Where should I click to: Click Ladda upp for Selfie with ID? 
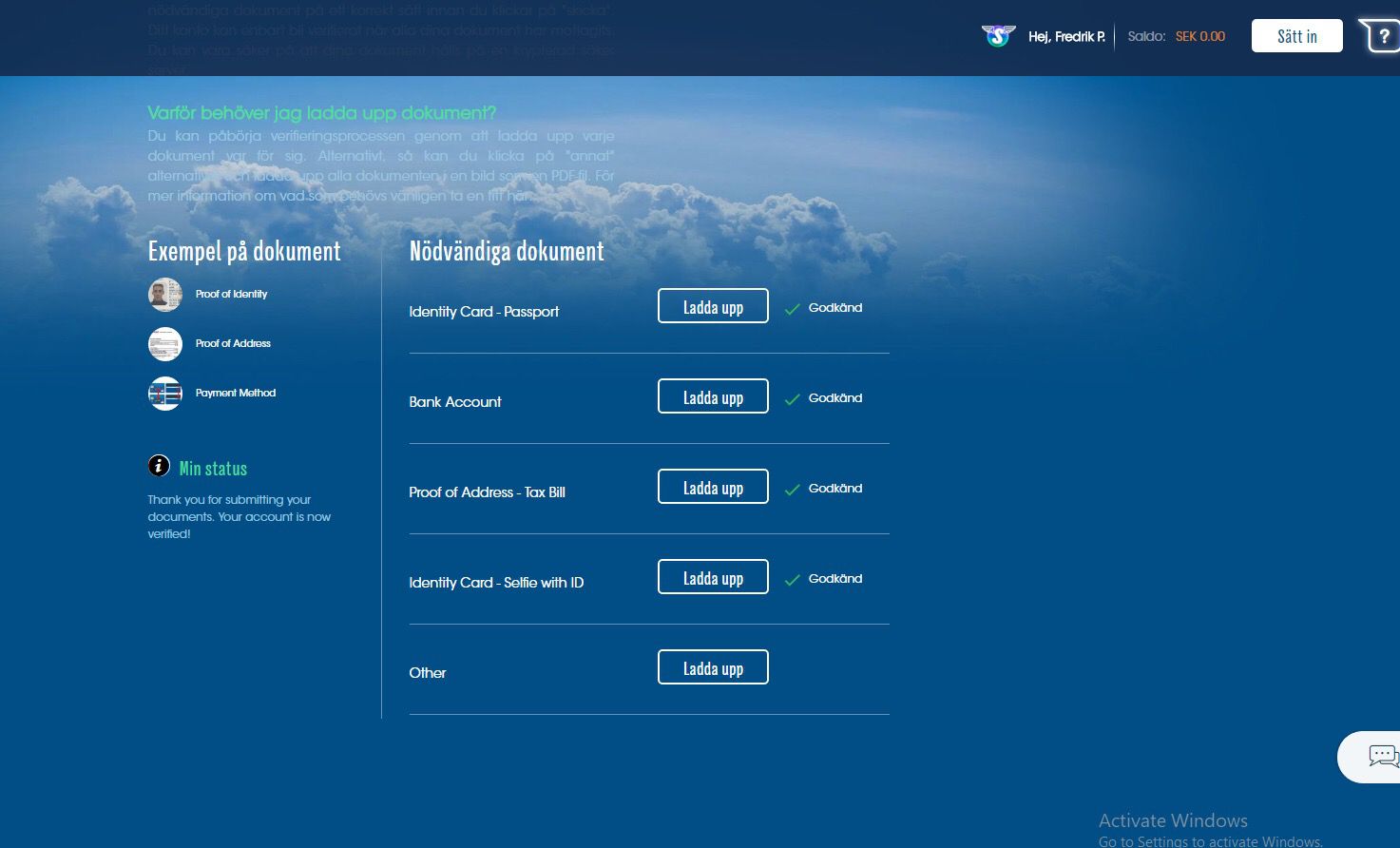713,577
